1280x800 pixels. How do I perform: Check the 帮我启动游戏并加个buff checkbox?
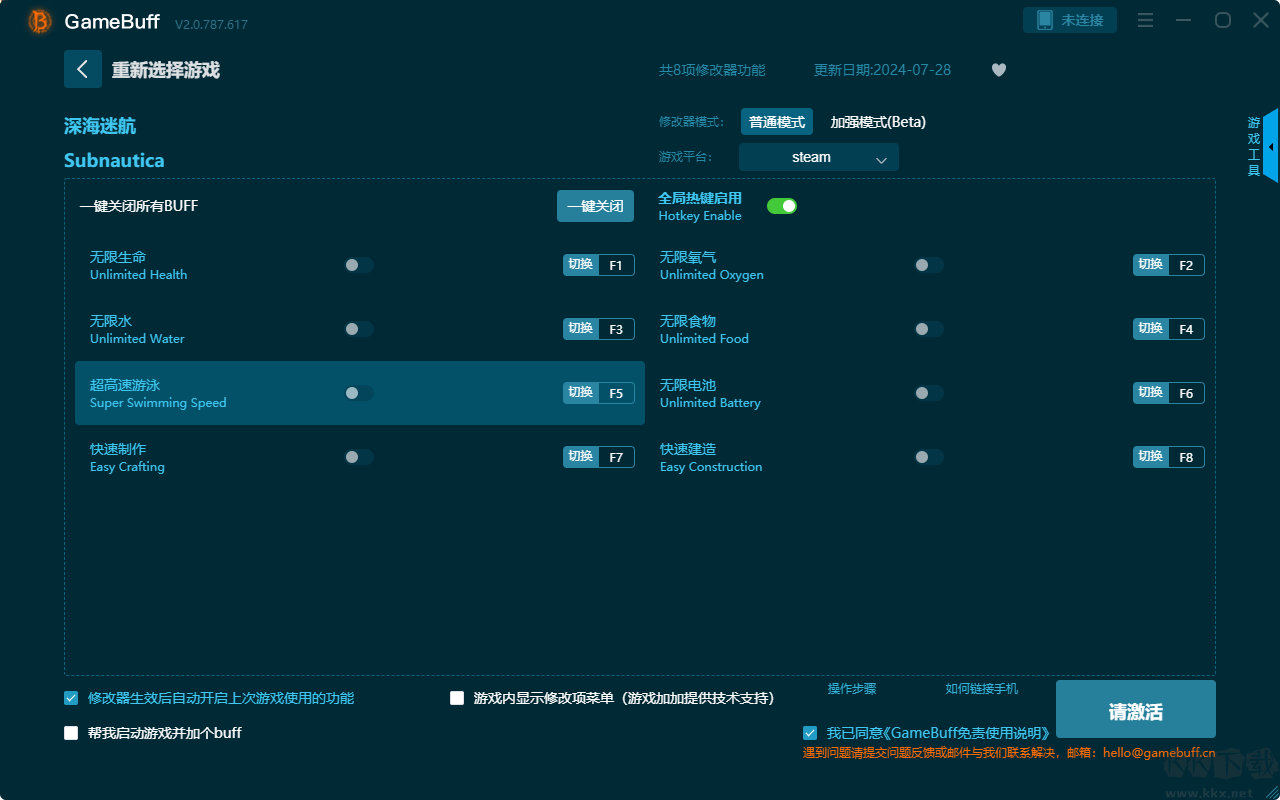71,733
